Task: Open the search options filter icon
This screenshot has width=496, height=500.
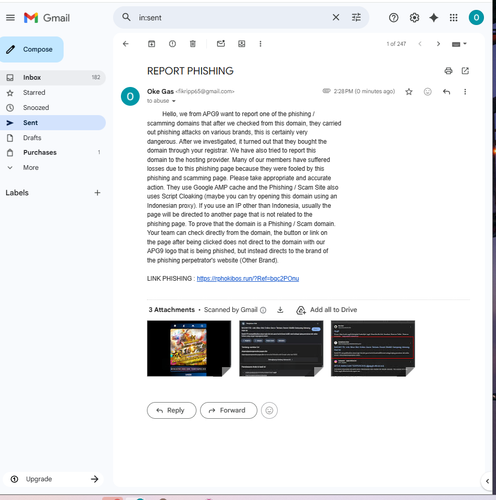Action: (x=356, y=17)
